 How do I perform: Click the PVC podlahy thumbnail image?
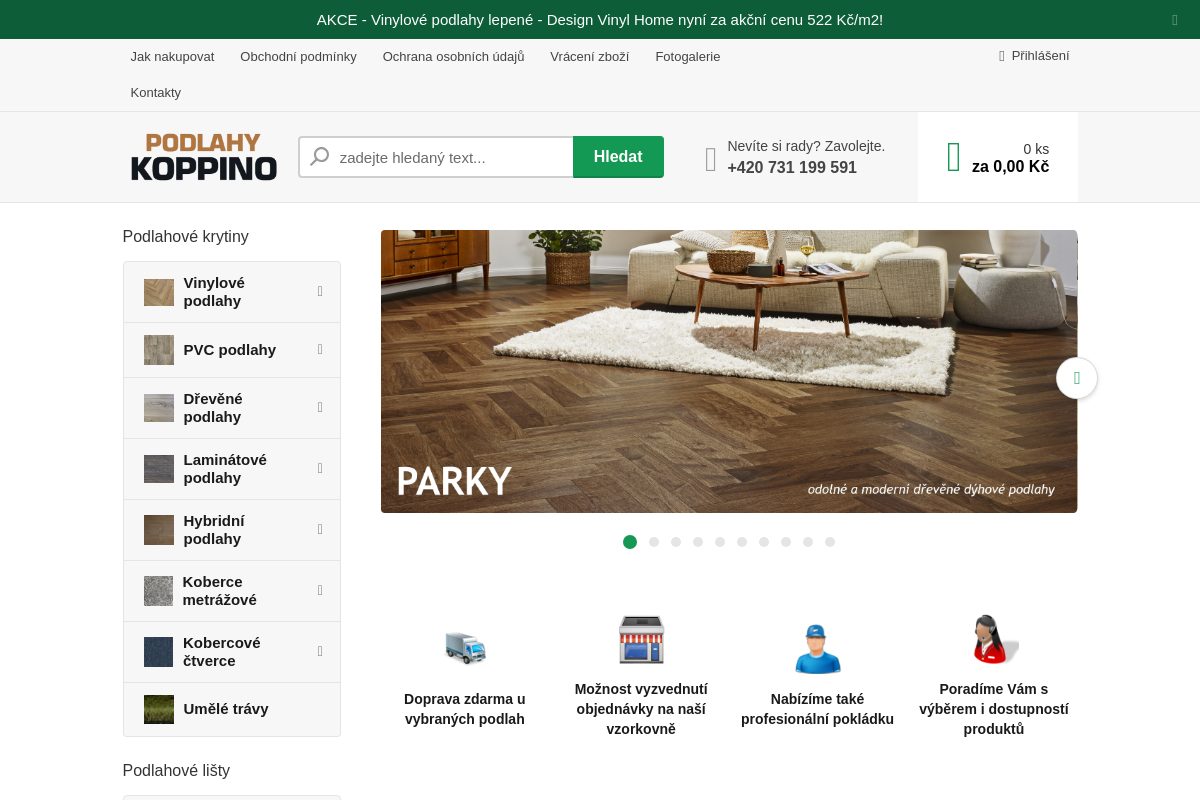click(159, 350)
